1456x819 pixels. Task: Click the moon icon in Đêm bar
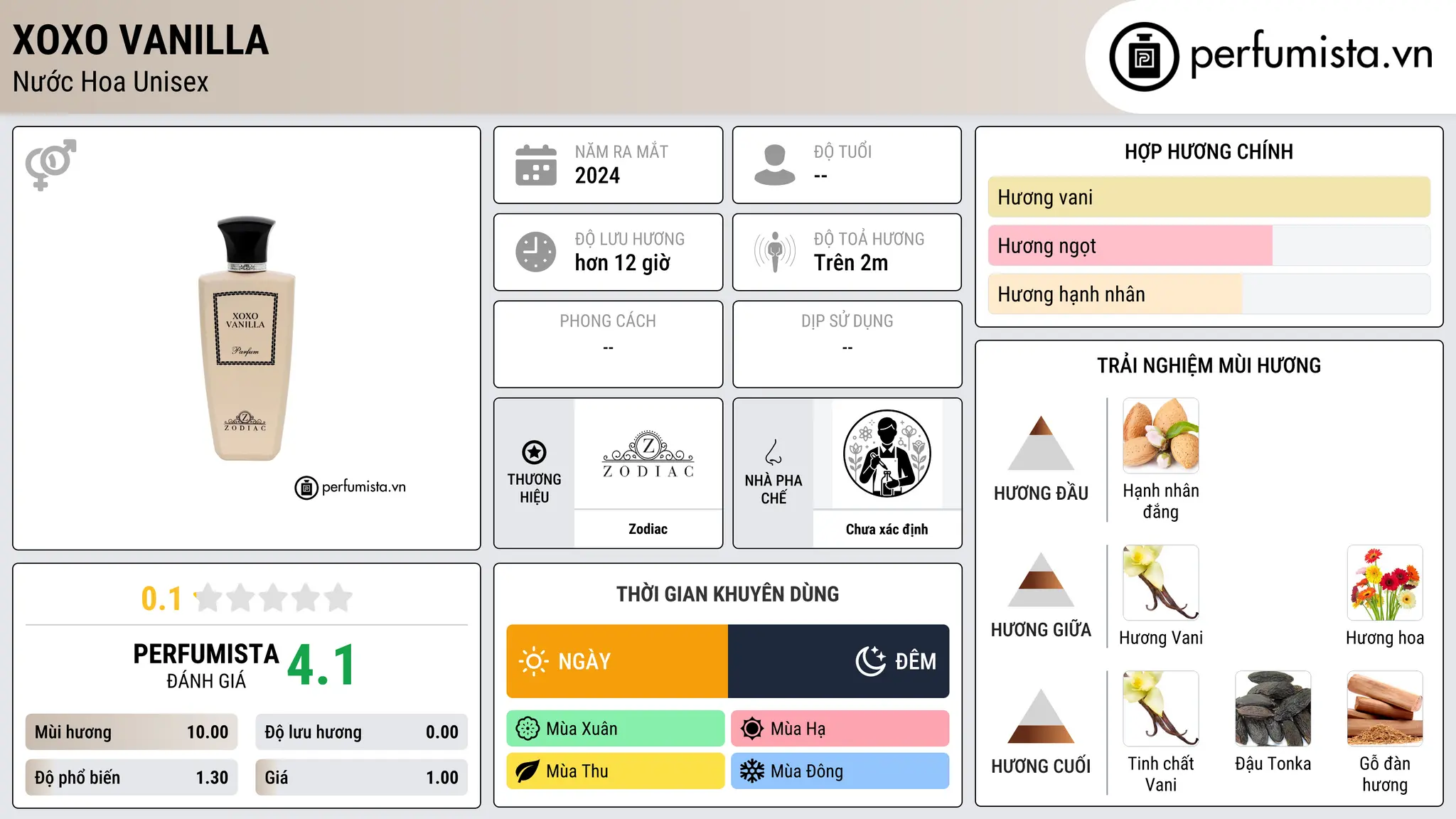[871, 661]
